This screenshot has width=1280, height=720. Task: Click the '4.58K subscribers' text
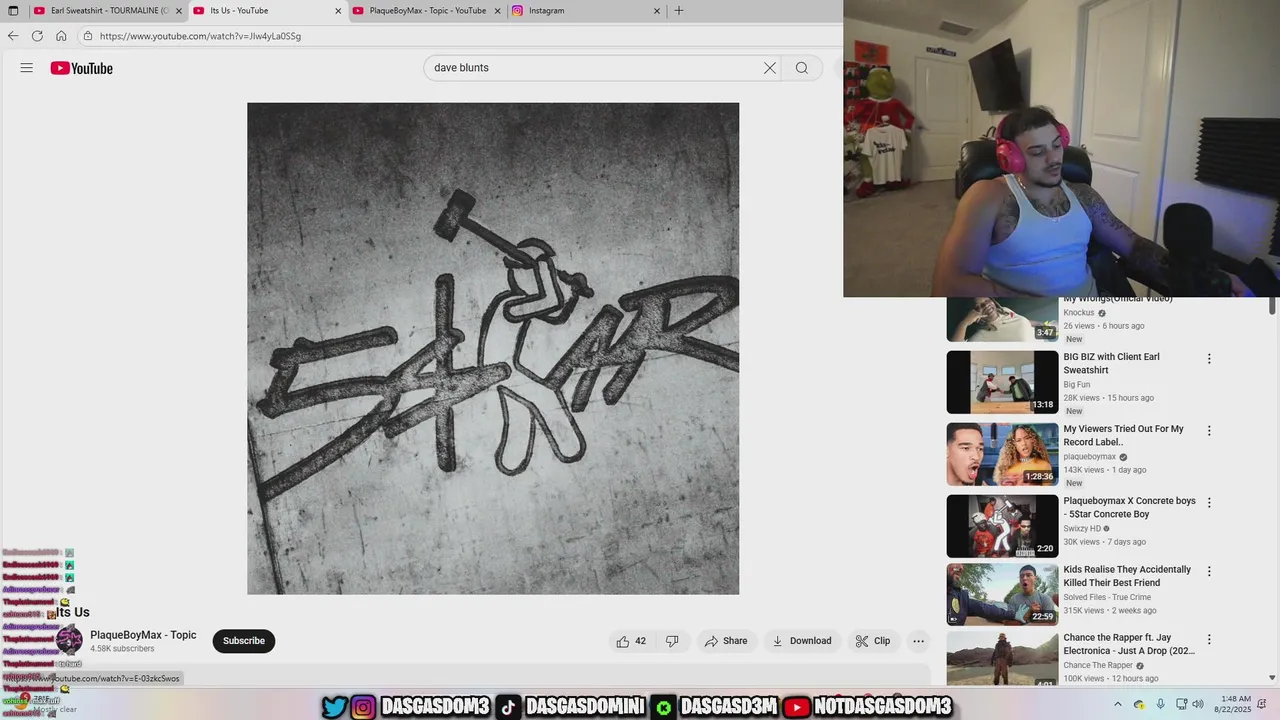pyautogui.click(x=122, y=649)
